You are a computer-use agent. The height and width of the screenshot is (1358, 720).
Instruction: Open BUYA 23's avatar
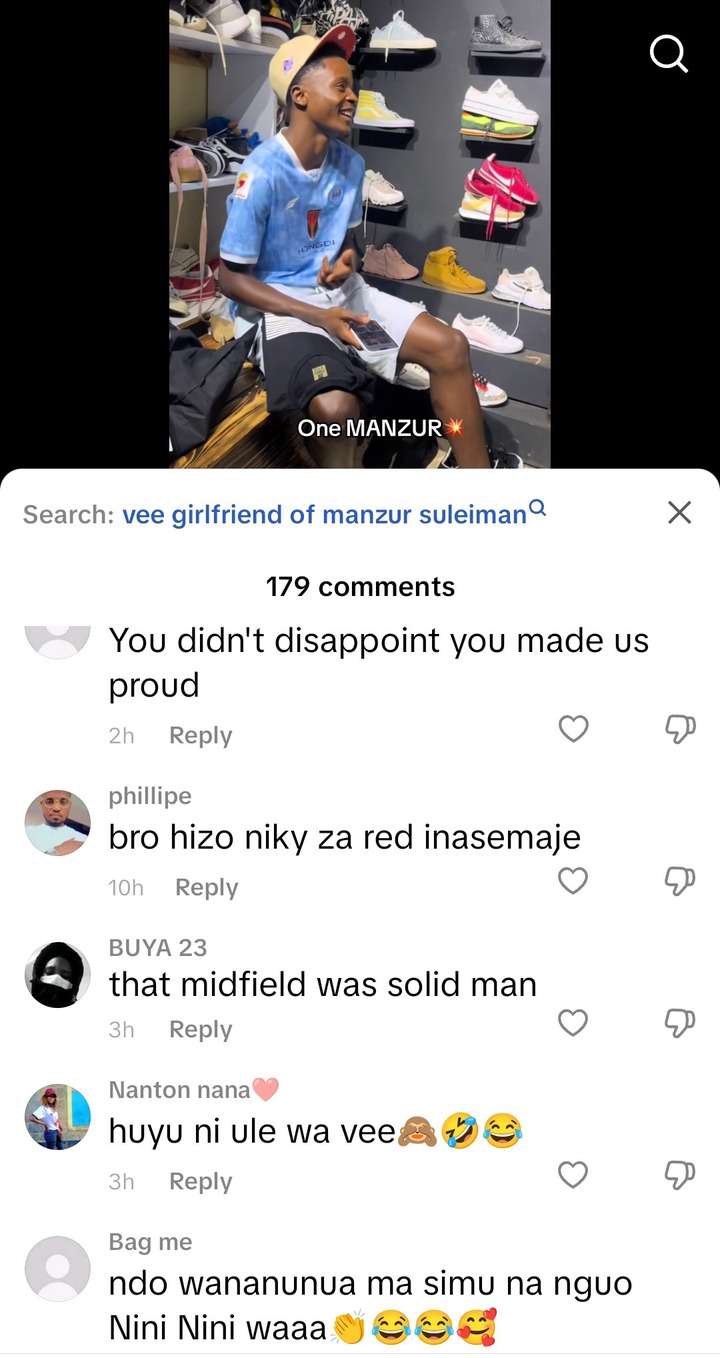click(x=58, y=974)
